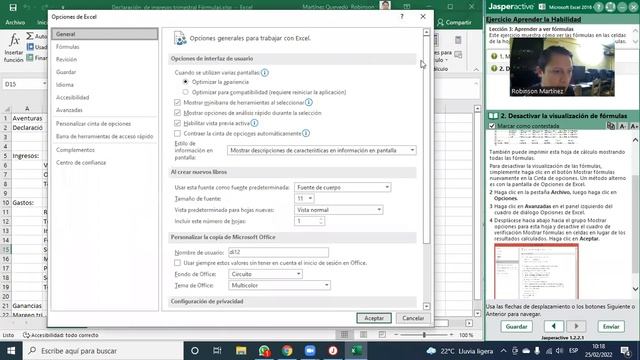Click zoom out minus on status bar
The image size is (640, 360).
click(396, 335)
